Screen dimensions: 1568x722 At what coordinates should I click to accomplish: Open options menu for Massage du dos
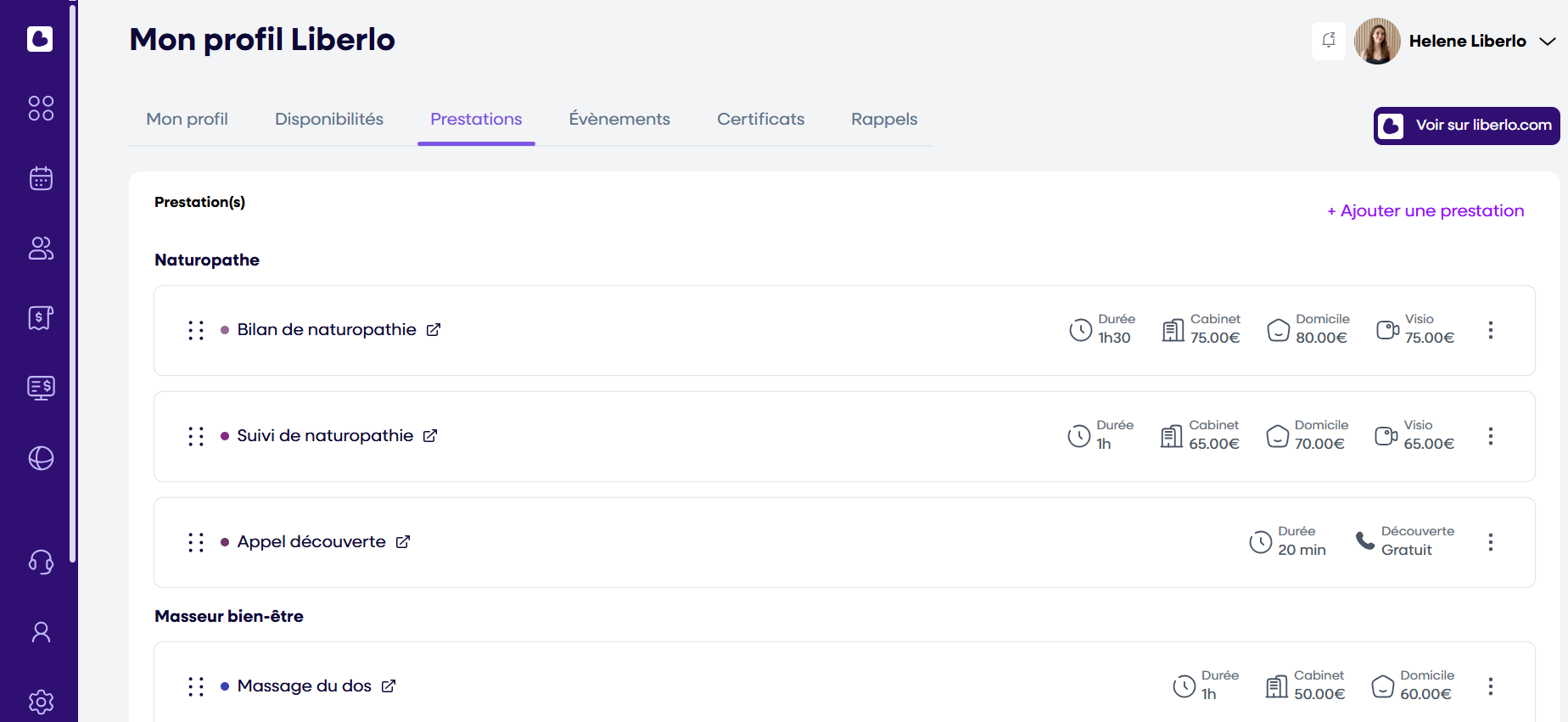1490,686
